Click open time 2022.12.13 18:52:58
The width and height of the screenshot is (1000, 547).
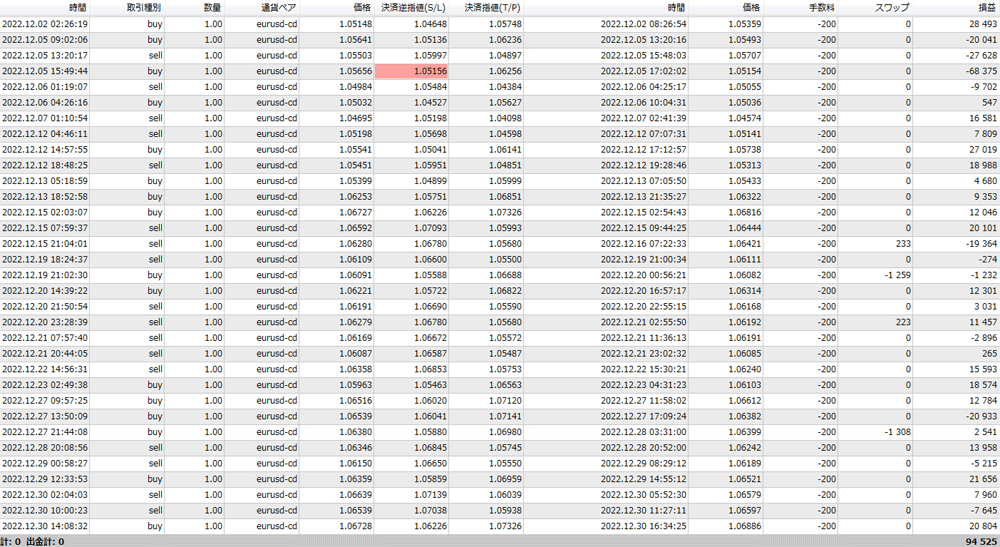[x=45, y=196]
